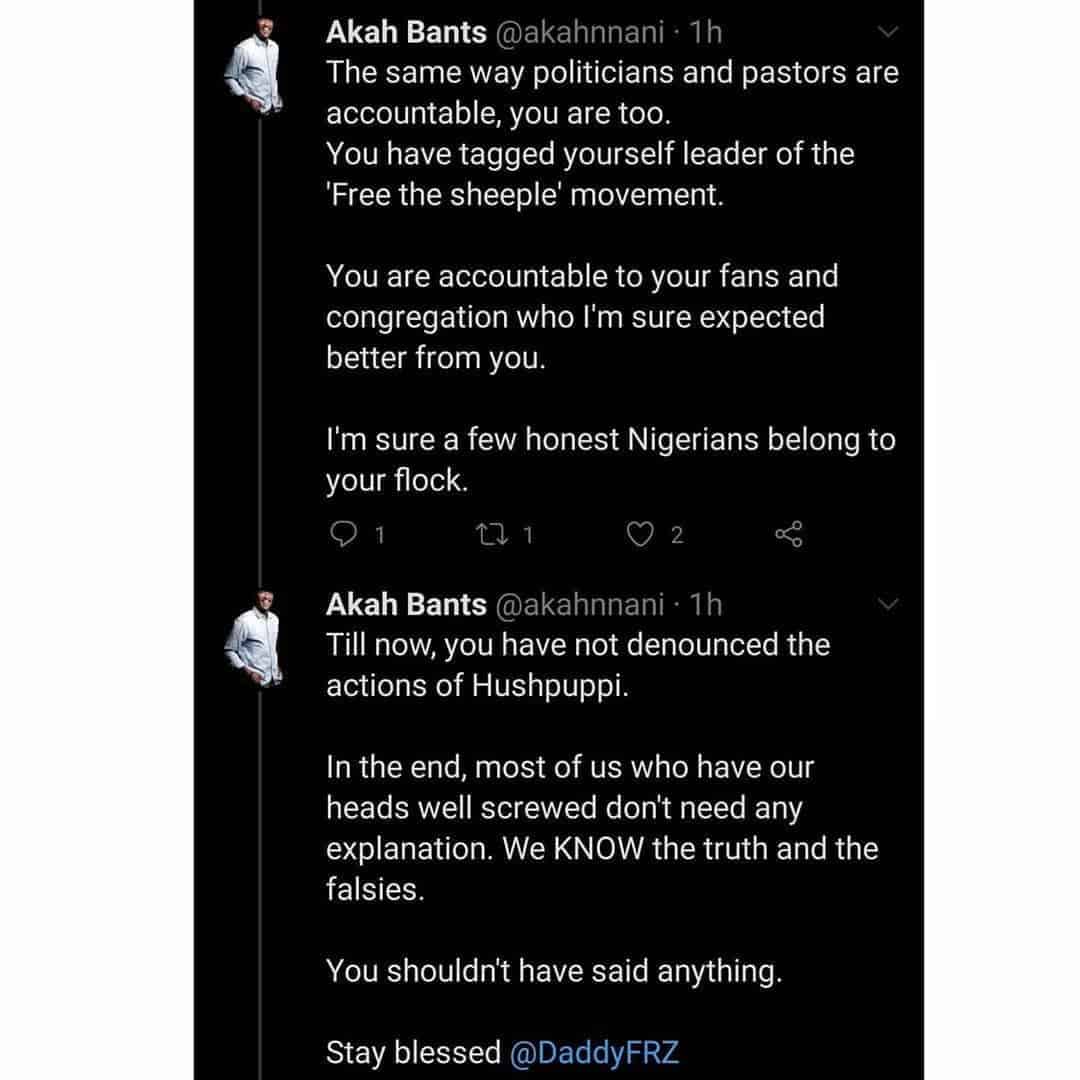Reply to the politicians and pastors tweet
The height and width of the screenshot is (1080, 1080).
pyautogui.click(x=343, y=535)
